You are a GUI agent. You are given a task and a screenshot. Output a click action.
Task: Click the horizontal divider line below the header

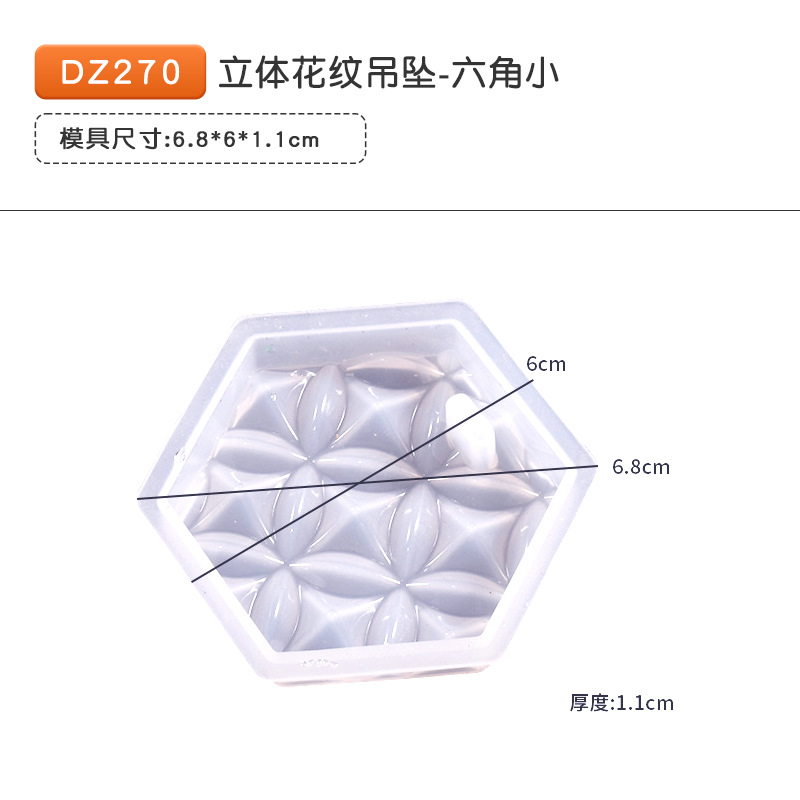[400, 210]
